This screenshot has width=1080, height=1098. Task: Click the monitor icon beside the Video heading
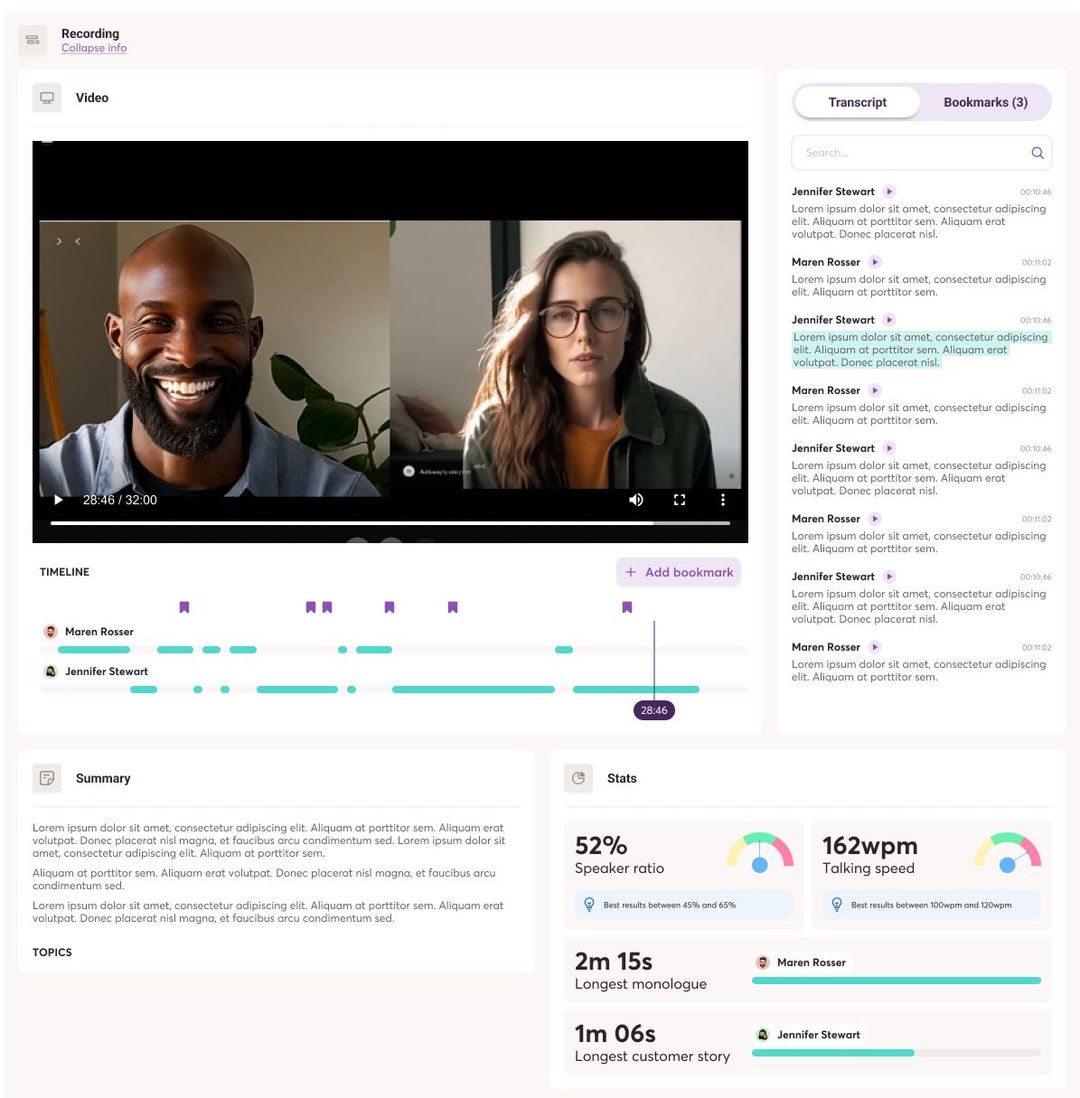[47, 97]
